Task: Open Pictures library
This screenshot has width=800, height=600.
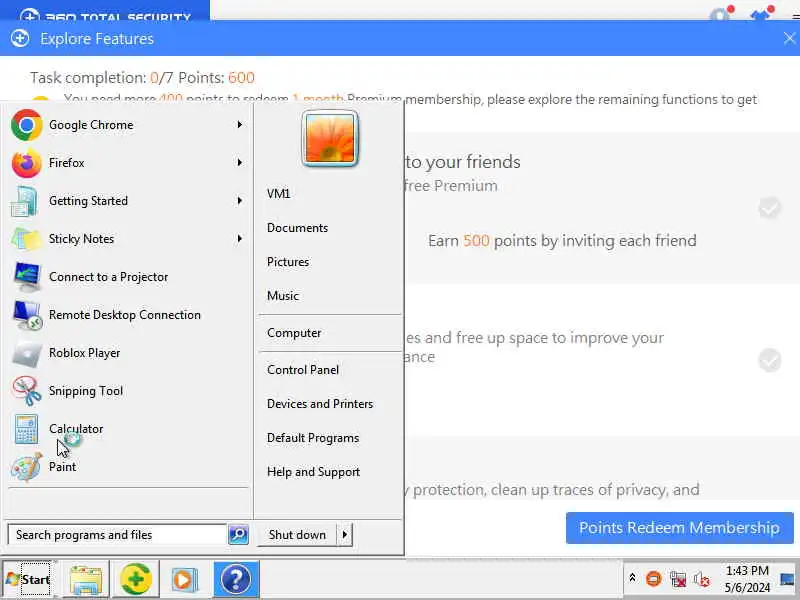Action: point(288,262)
